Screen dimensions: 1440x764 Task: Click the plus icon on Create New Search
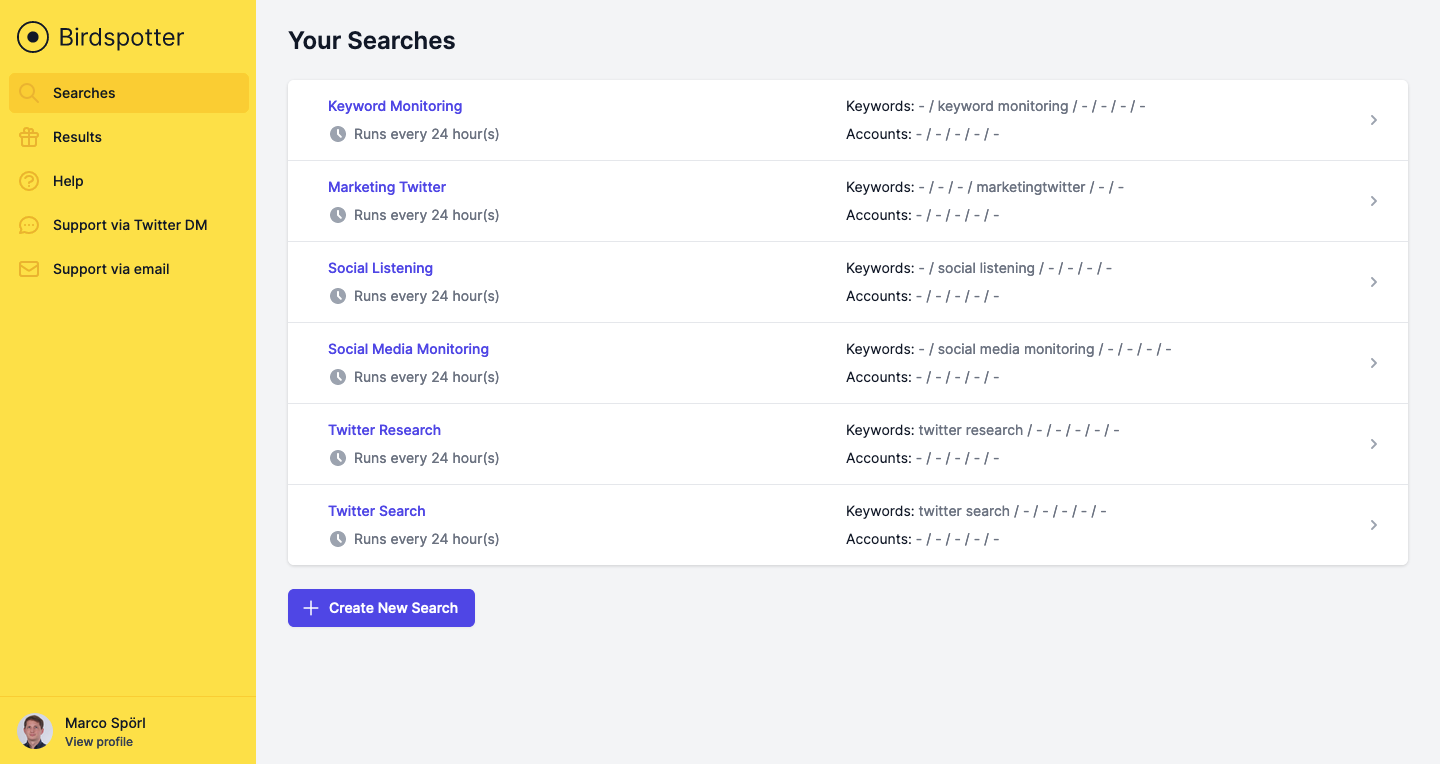pyautogui.click(x=311, y=607)
